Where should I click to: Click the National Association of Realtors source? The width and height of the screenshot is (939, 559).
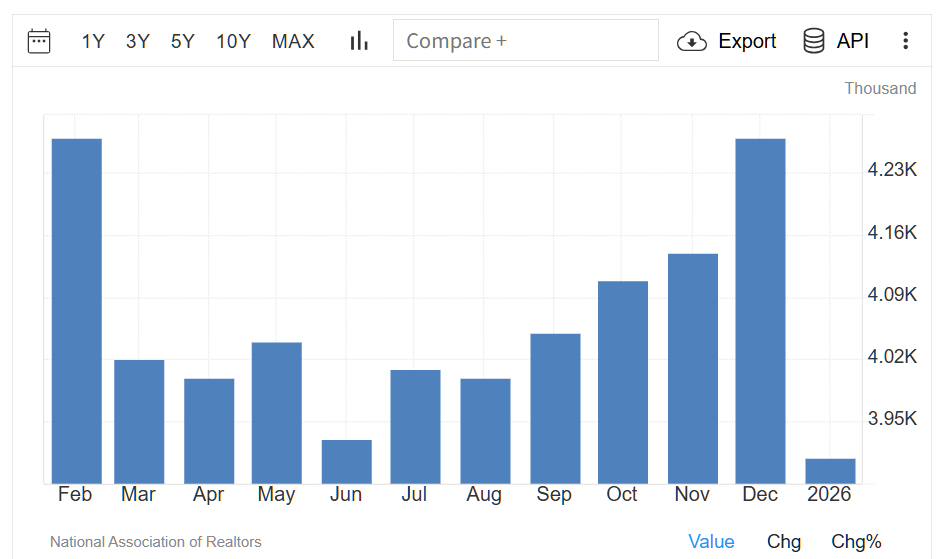[156, 542]
